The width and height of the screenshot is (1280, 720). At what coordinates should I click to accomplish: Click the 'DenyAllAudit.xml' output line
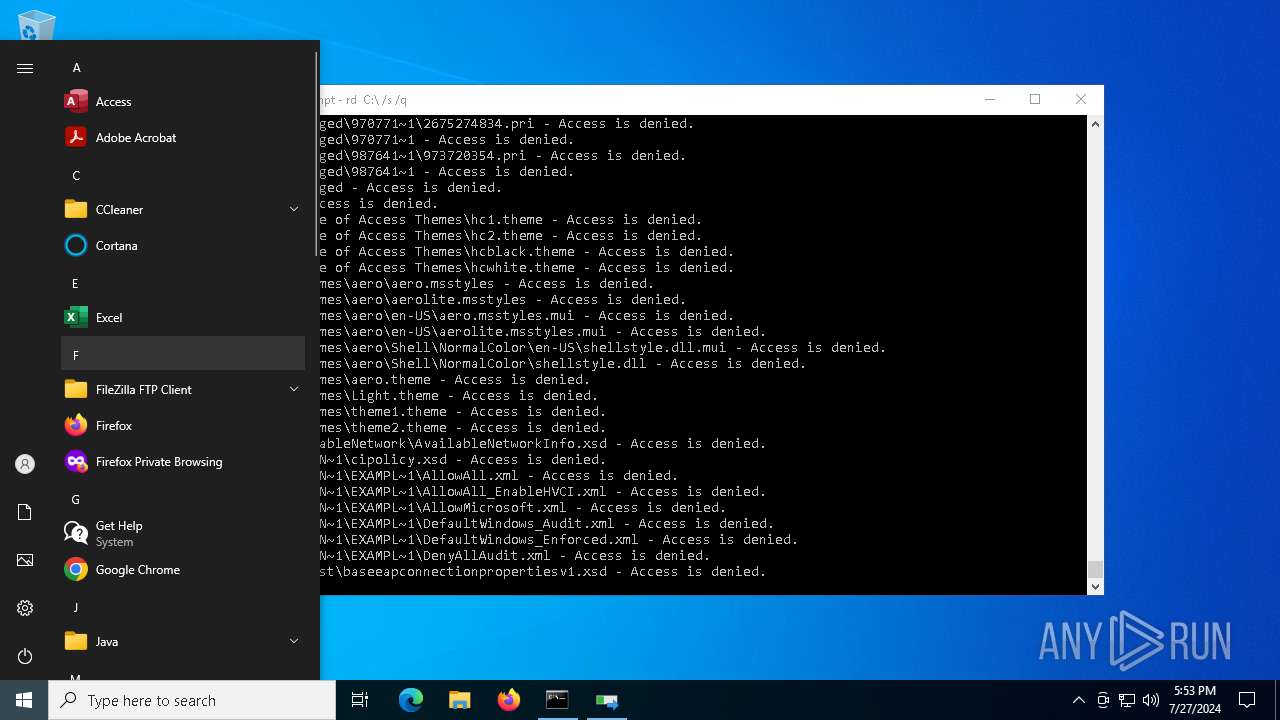(x=515, y=556)
